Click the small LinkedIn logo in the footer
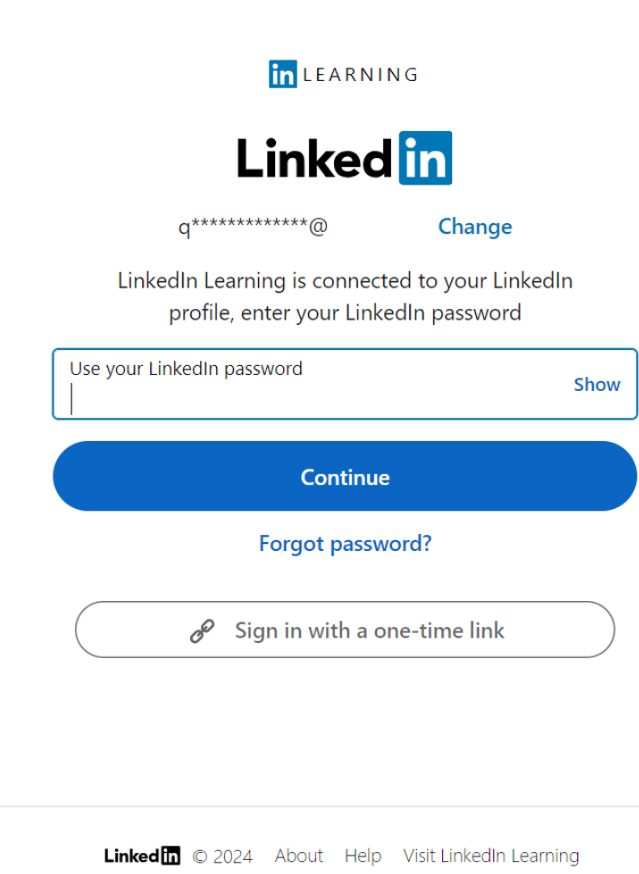Screen dimensions: 639x874 coord(142,856)
